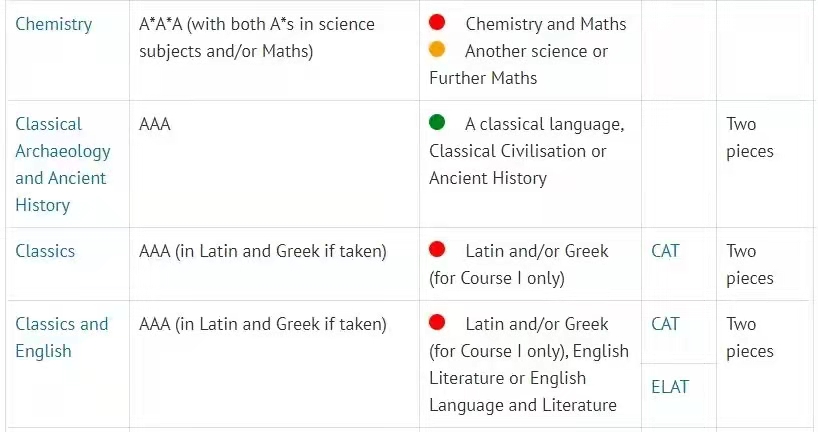This screenshot has width=818, height=432.
Task: Click red dot beside Chemistry and Maths
Action: 437,22
